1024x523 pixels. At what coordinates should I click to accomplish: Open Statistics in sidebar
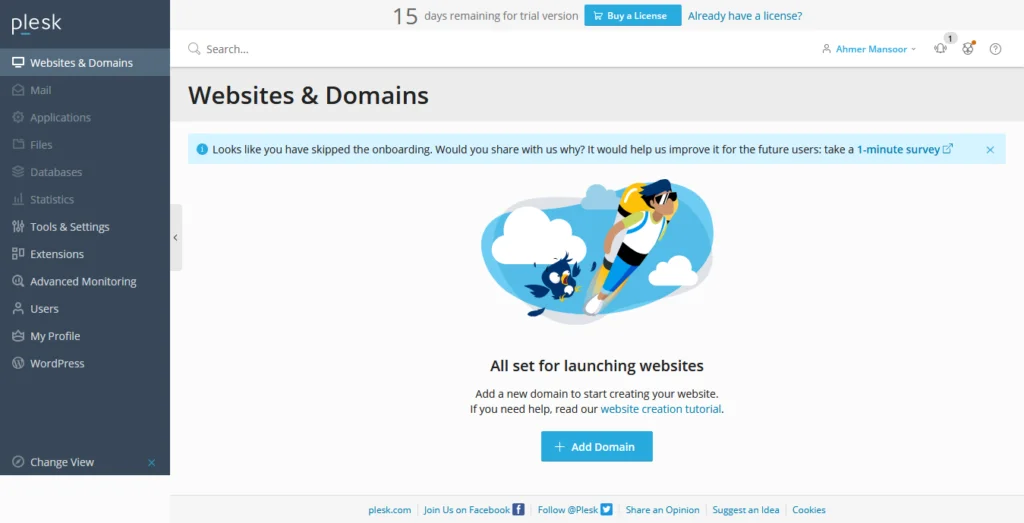(x=85, y=200)
